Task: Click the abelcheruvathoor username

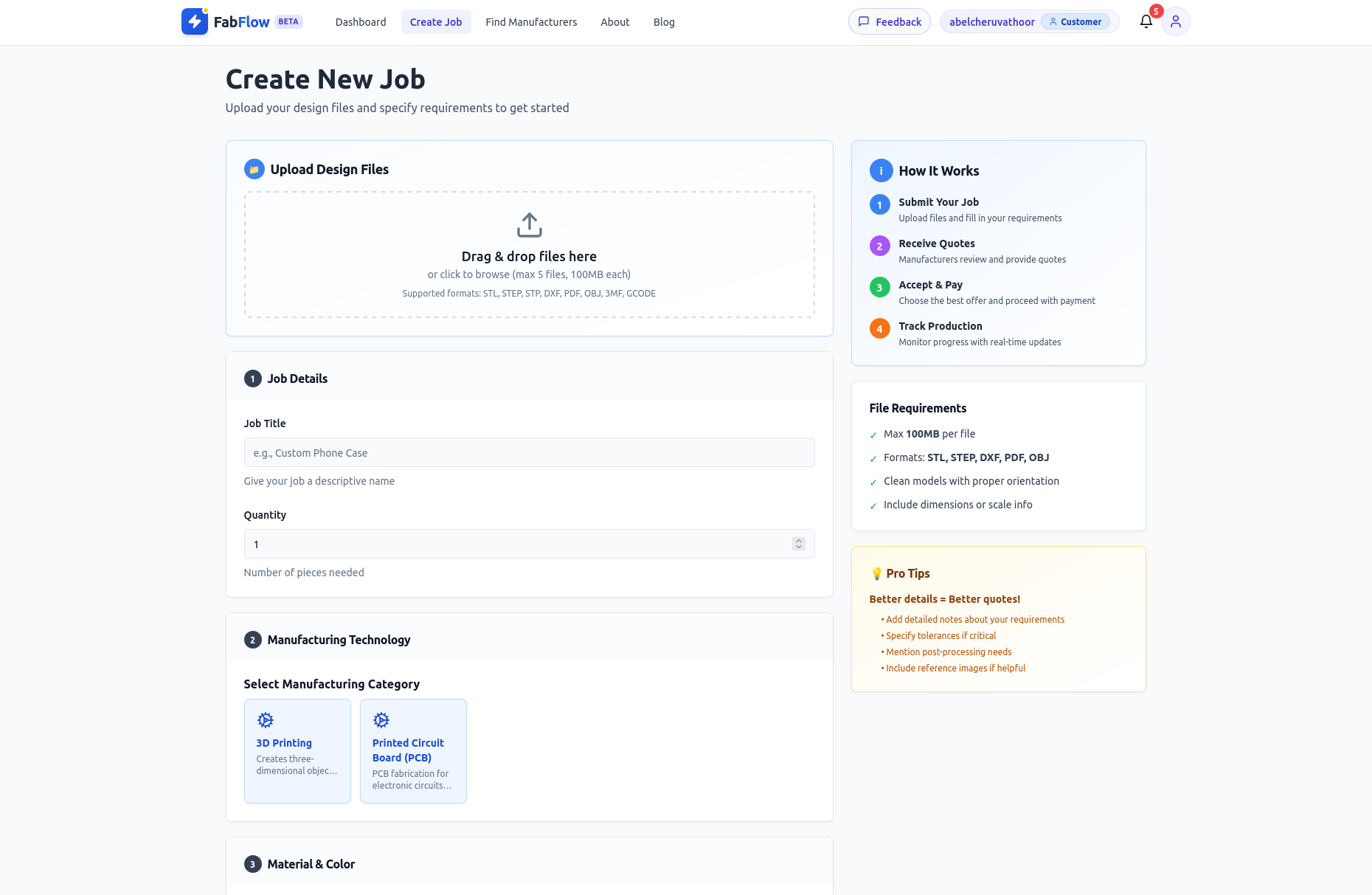Action: click(991, 21)
